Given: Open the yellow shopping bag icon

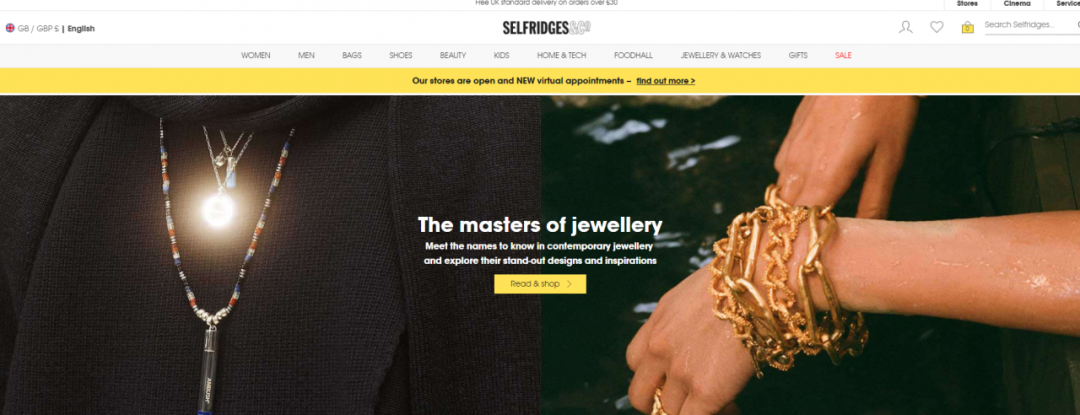Looking at the screenshot, I should 968,28.
